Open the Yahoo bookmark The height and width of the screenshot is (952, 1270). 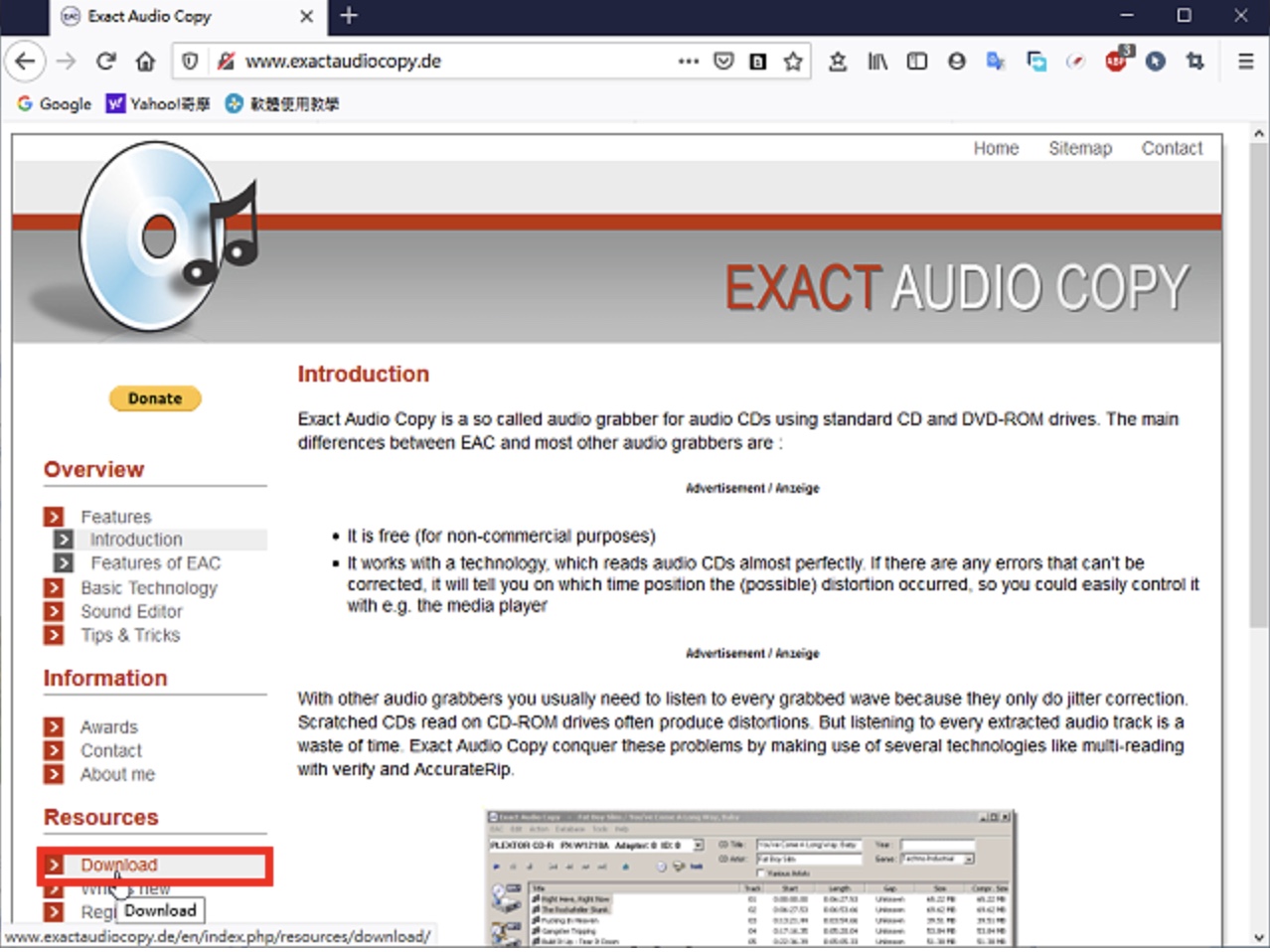(x=158, y=103)
